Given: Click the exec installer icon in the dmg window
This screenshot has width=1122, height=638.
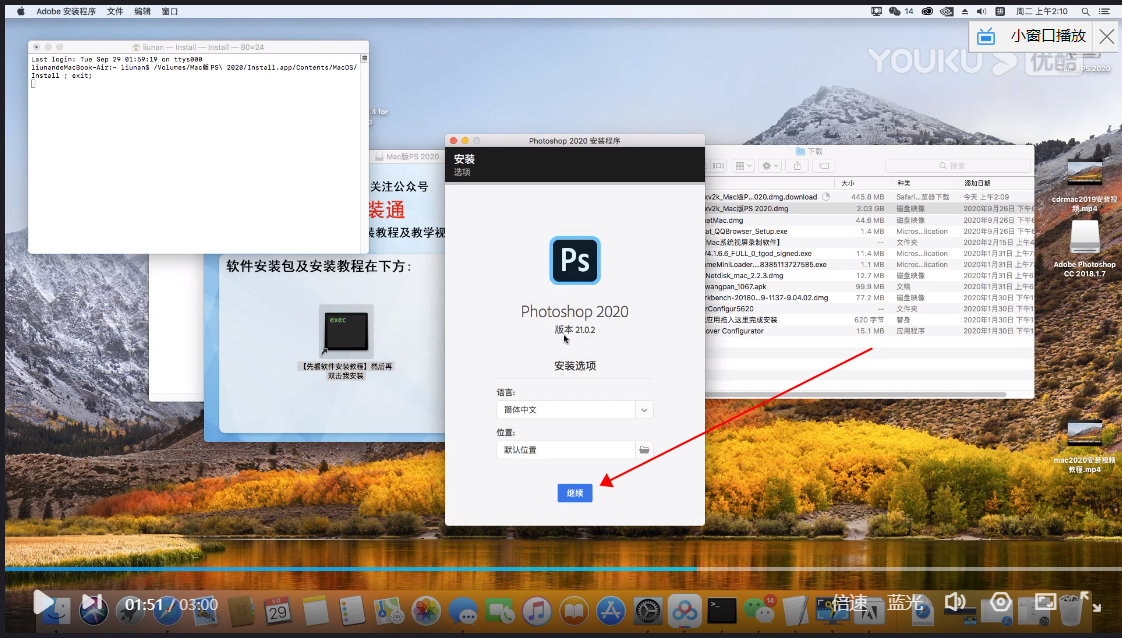Looking at the screenshot, I should (346, 330).
